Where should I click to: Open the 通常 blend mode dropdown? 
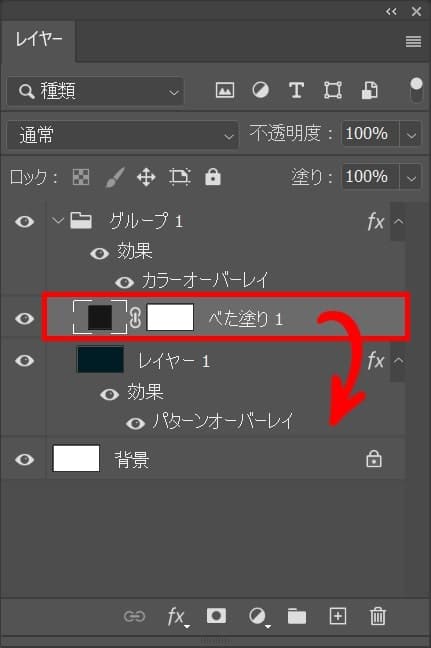[122, 135]
